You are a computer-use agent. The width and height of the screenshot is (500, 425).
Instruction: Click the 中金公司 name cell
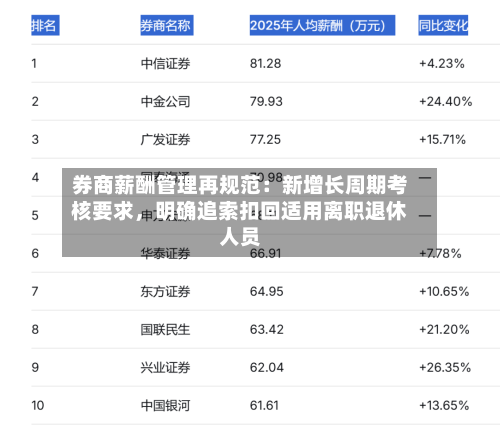click(165, 101)
